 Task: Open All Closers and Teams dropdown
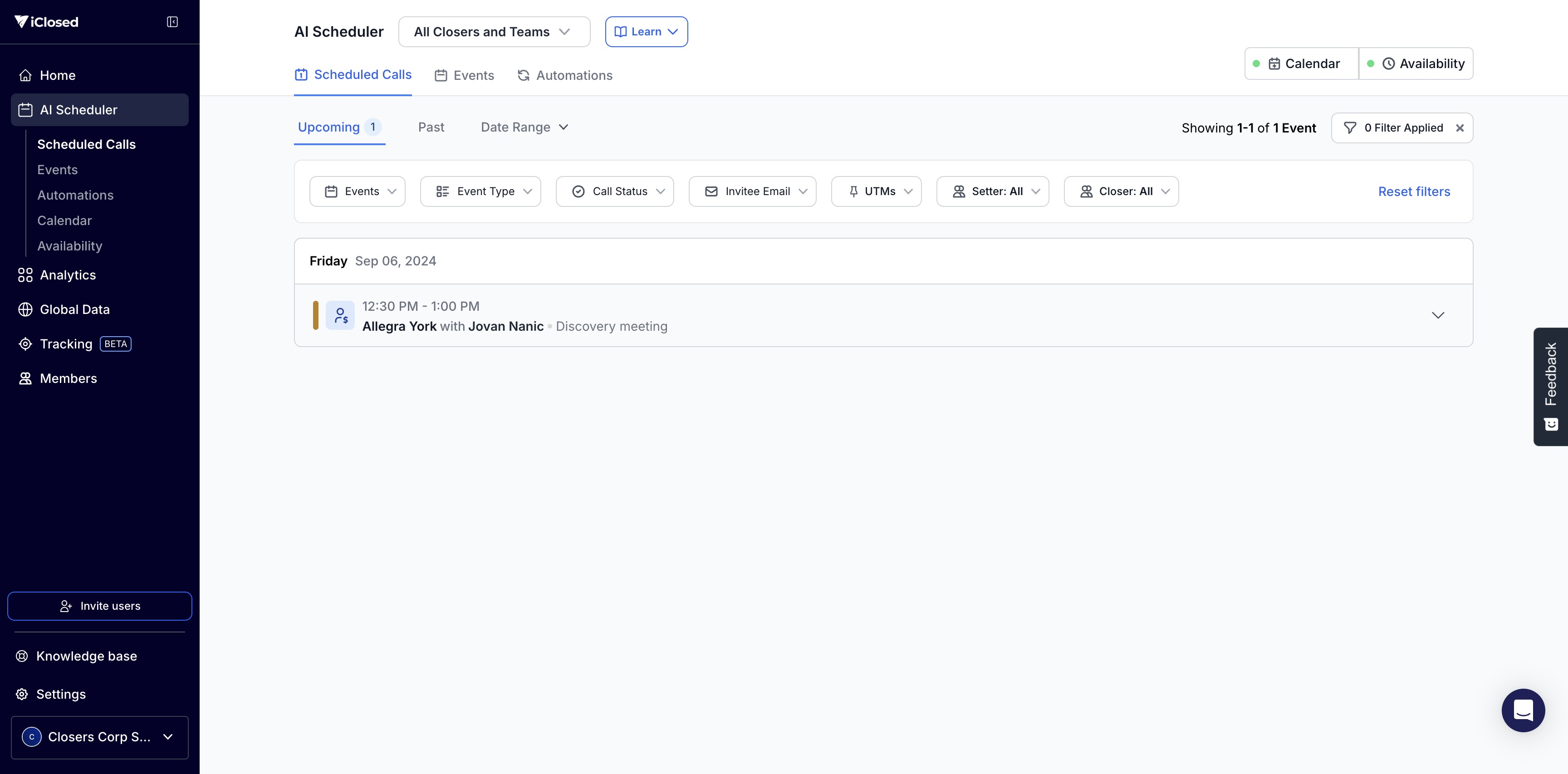tap(494, 32)
